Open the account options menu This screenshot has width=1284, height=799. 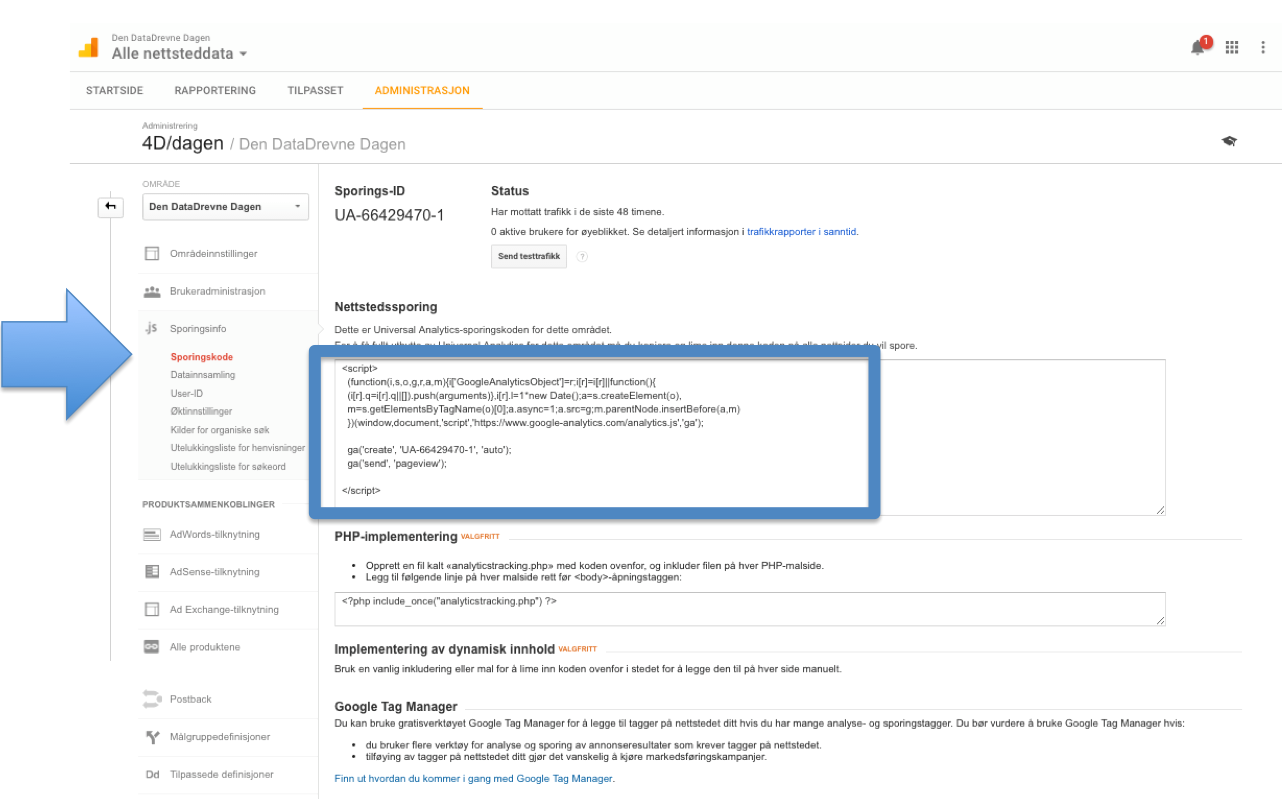pyautogui.click(x=1263, y=47)
